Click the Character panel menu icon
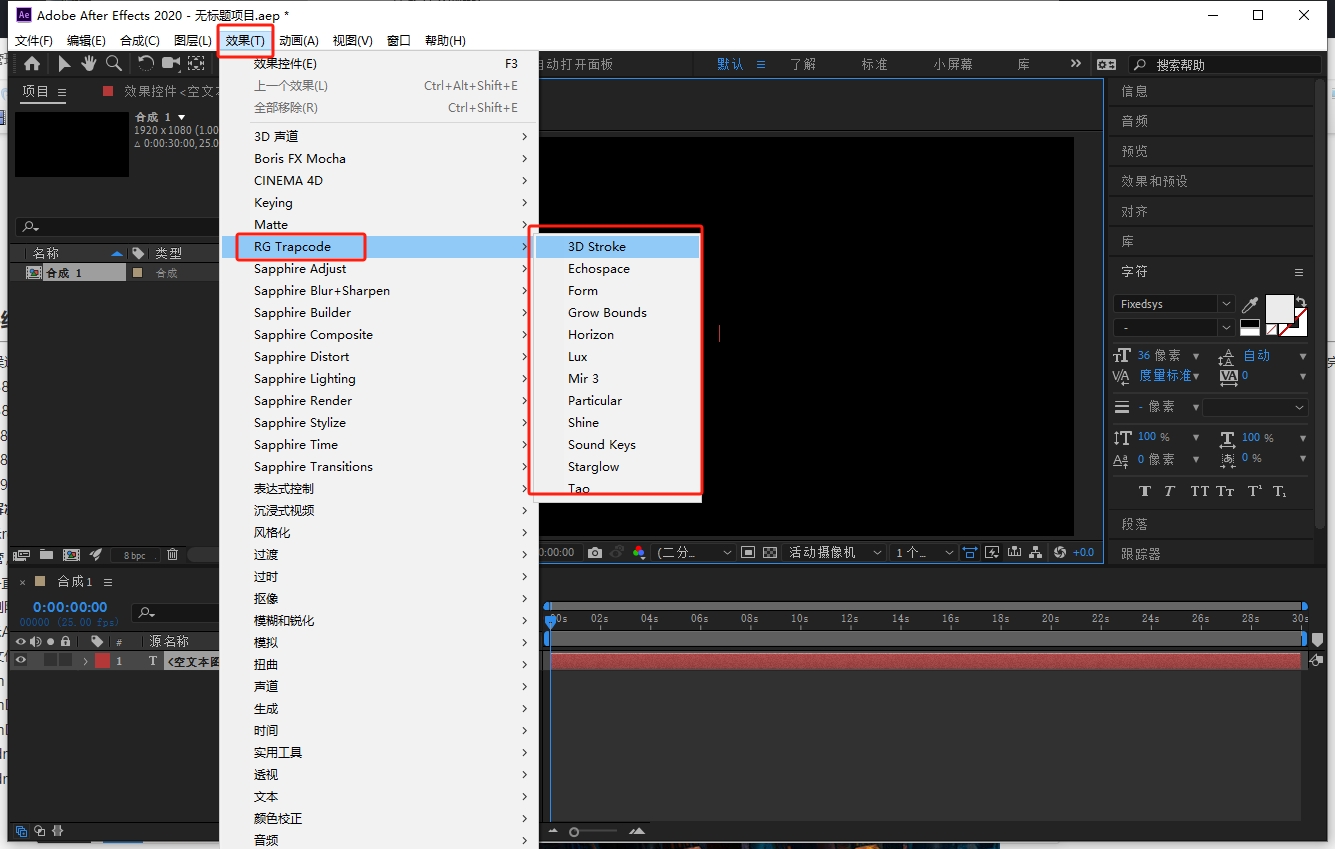The height and width of the screenshot is (849, 1335). [1299, 272]
